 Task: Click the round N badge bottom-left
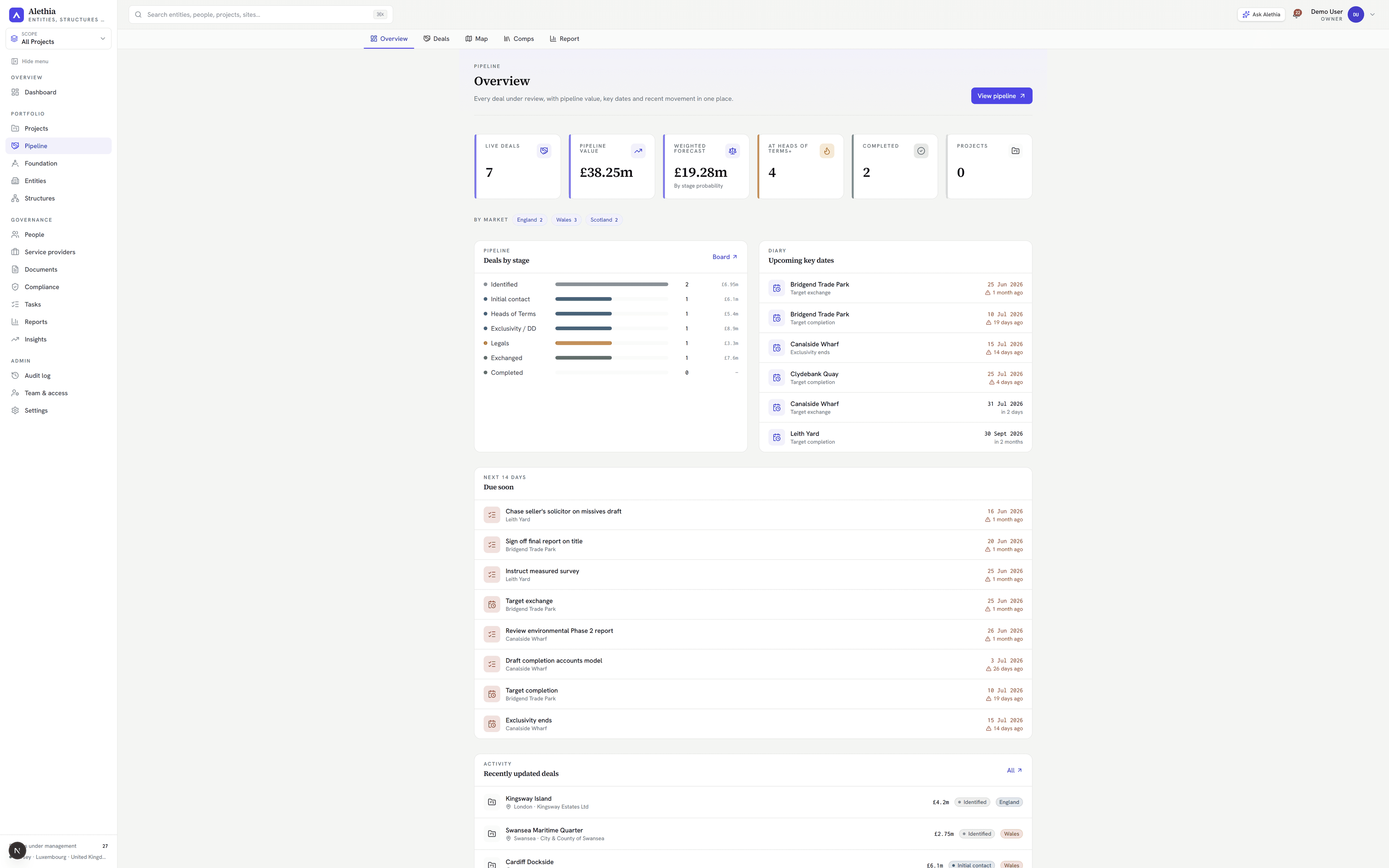click(17, 850)
